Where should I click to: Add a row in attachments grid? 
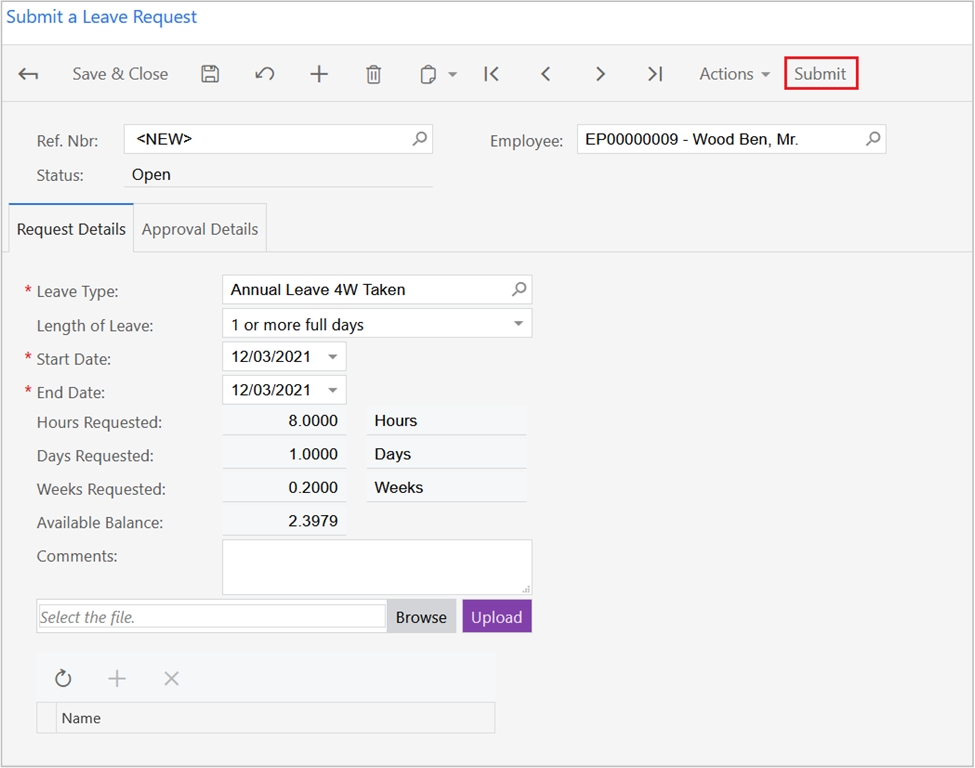(117, 678)
